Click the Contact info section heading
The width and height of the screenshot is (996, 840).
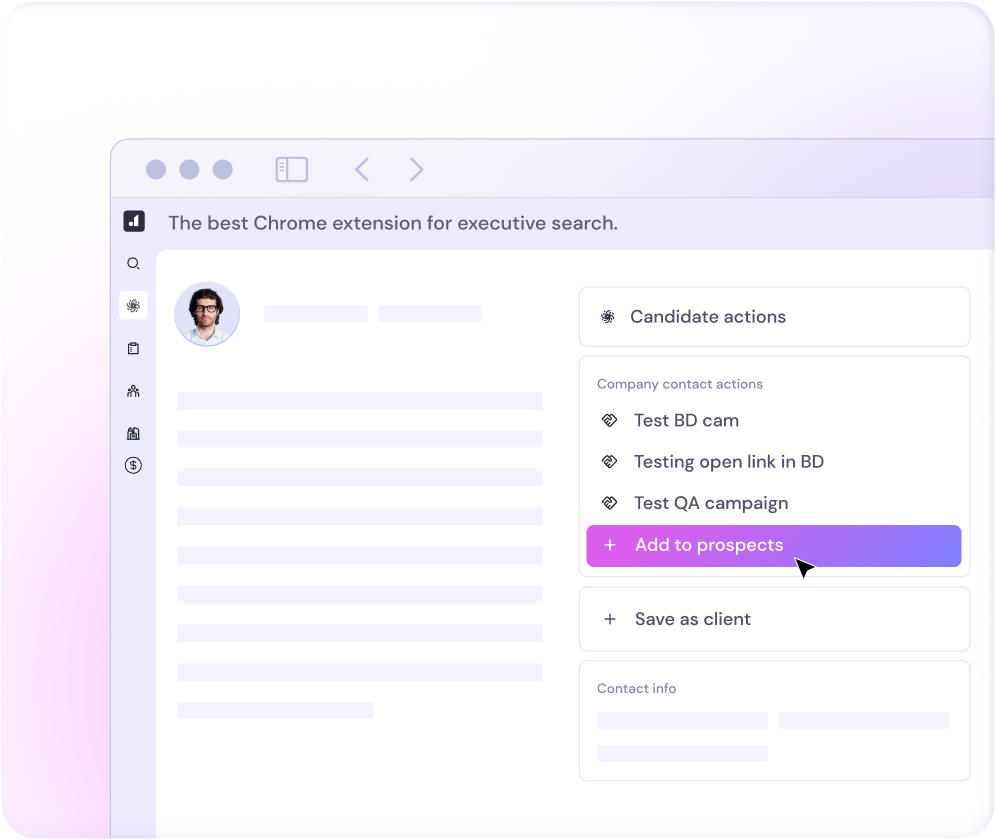[636, 689]
